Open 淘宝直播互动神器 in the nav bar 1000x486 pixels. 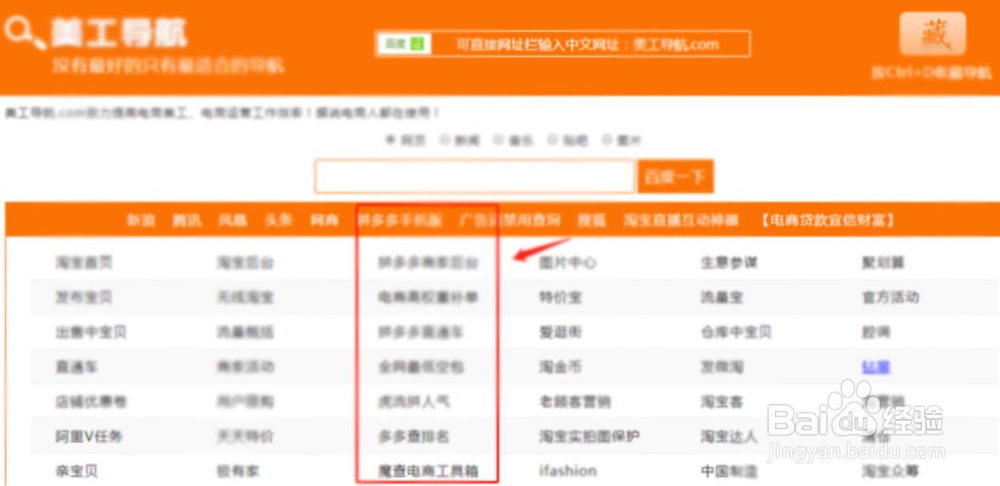[x=681, y=221]
